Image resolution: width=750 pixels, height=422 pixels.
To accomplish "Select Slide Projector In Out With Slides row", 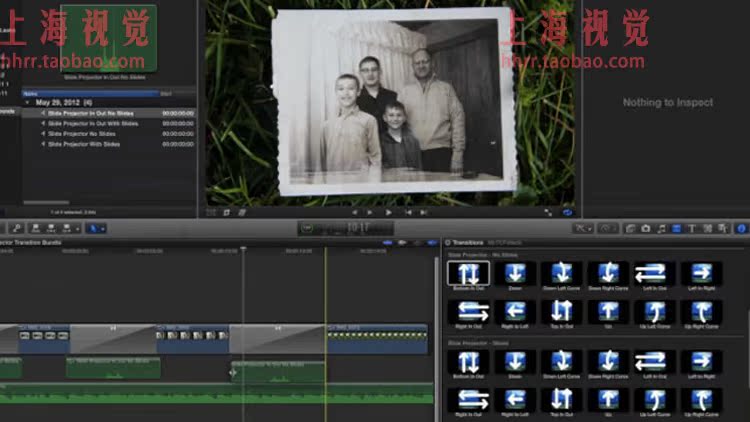I will click(109, 123).
